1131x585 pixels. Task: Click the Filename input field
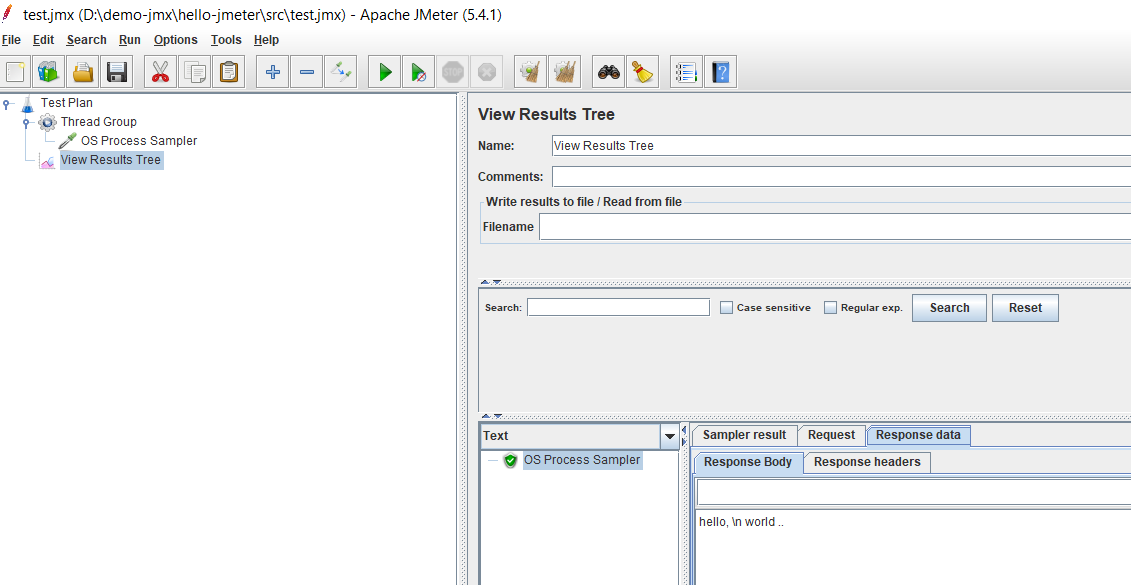[835, 226]
